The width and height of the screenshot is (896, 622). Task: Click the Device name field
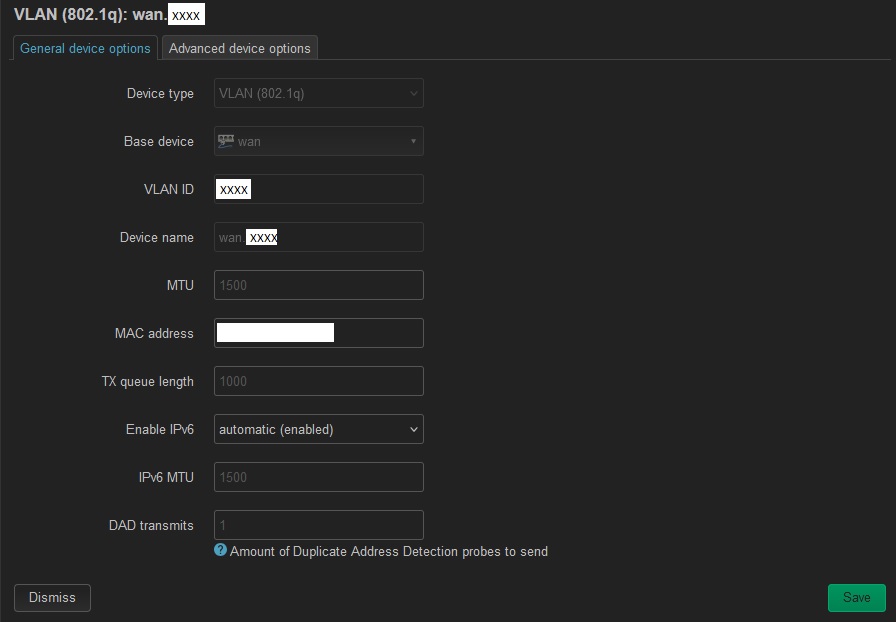[x=318, y=237]
